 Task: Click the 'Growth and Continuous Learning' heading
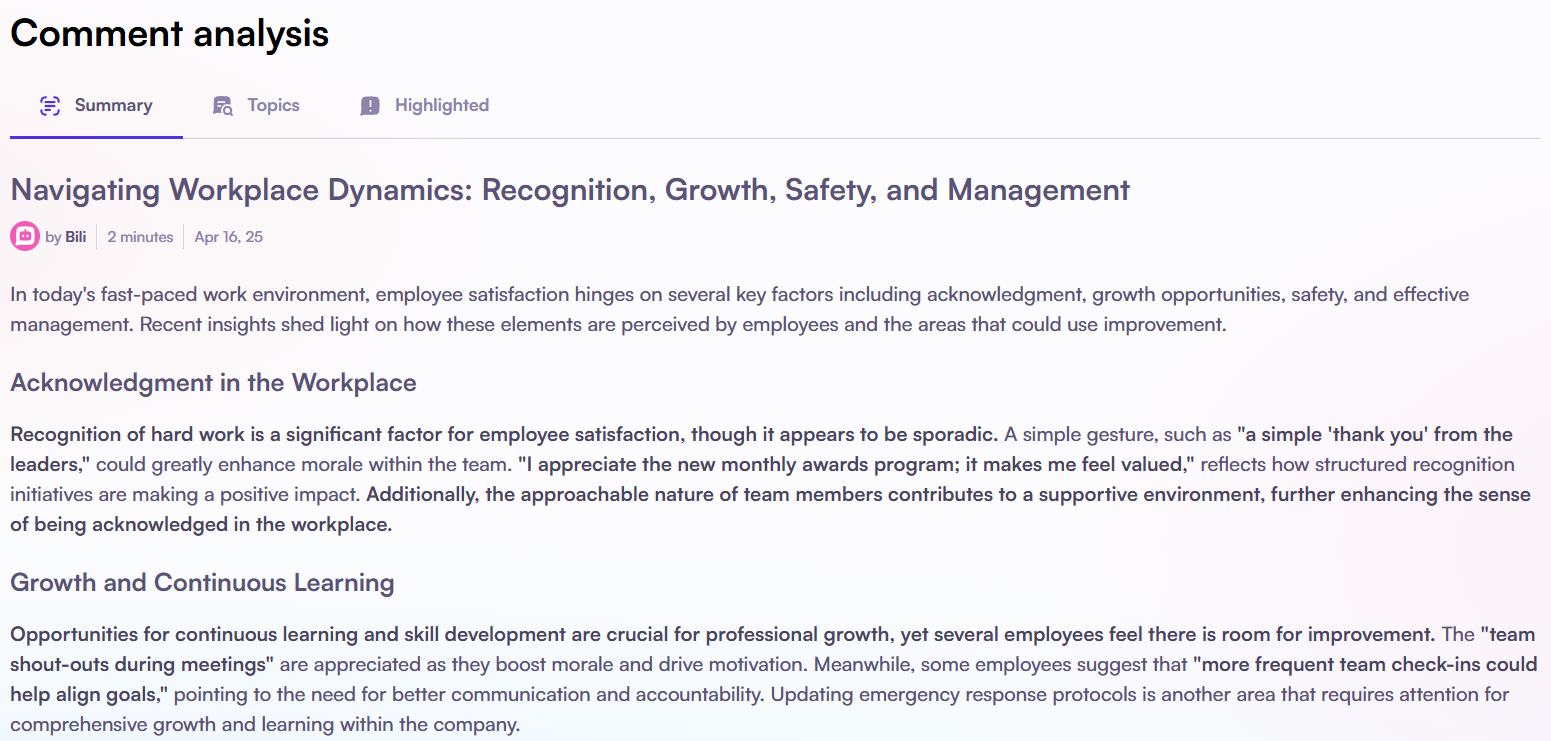[202, 583]
